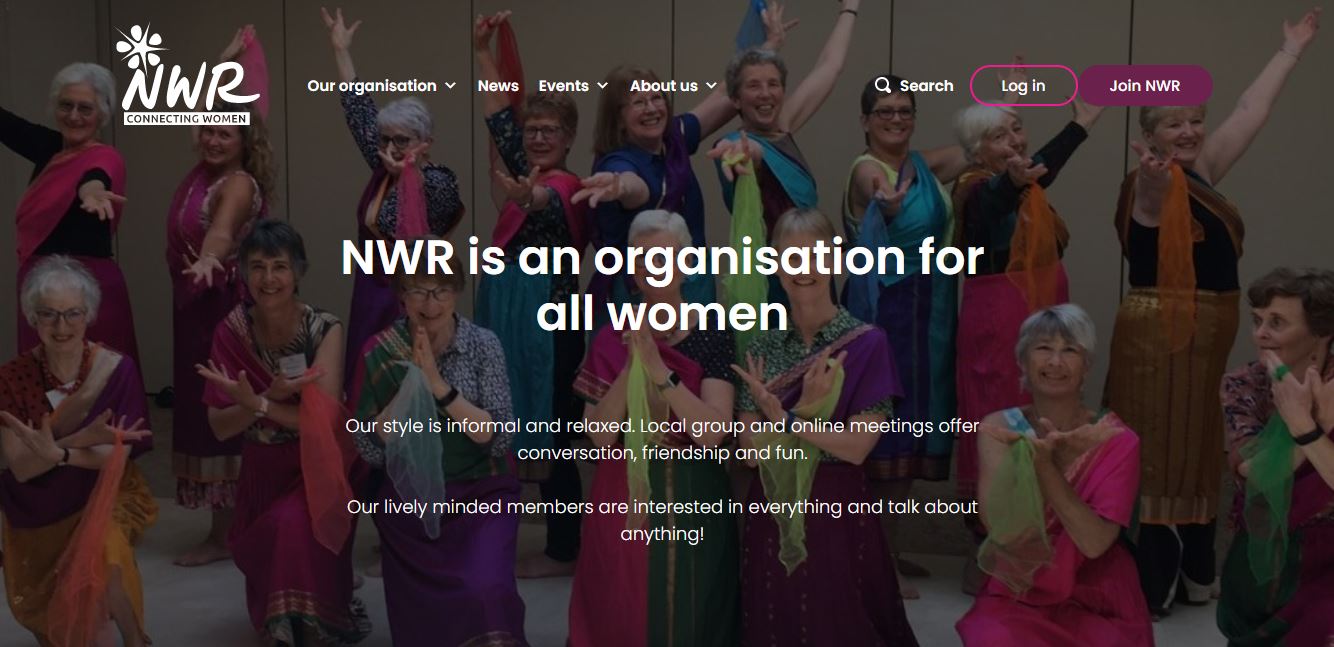The image size is (1334, 647).
Task: Click the lively minded members paragraph
Action: point(662,520)
